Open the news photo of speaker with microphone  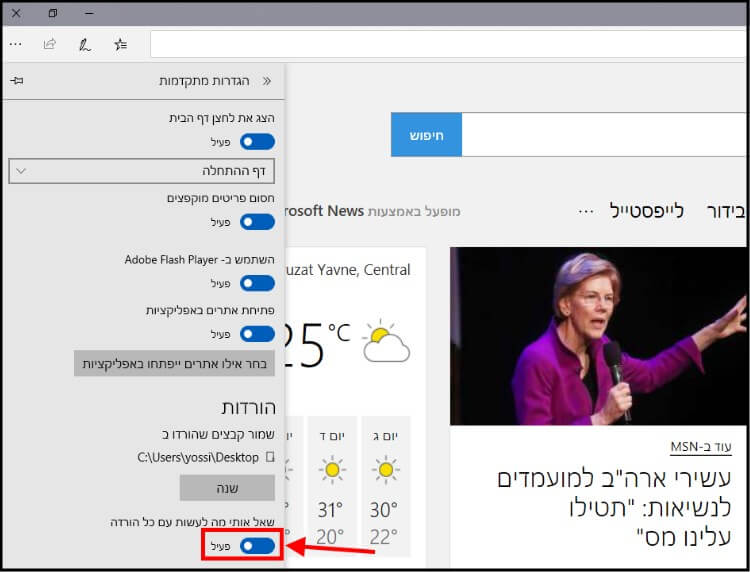[598, 336]
